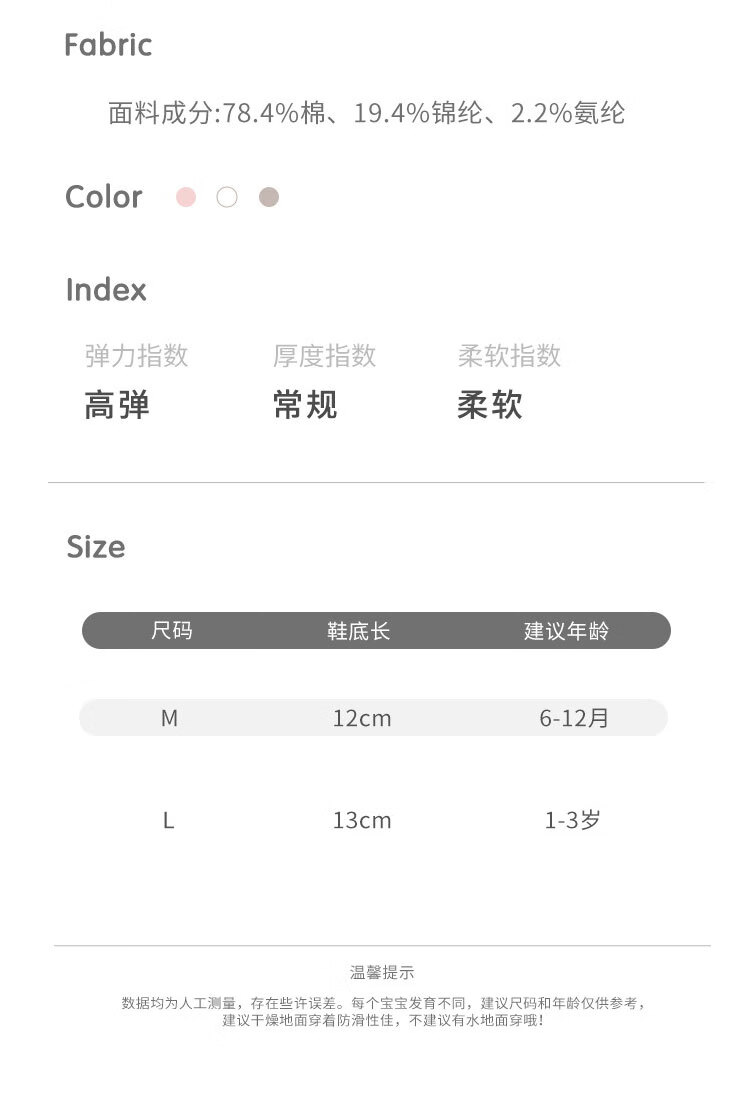Screen dimensions: 750x1100
Task: Click the Index heading
Action: (106, 290)
